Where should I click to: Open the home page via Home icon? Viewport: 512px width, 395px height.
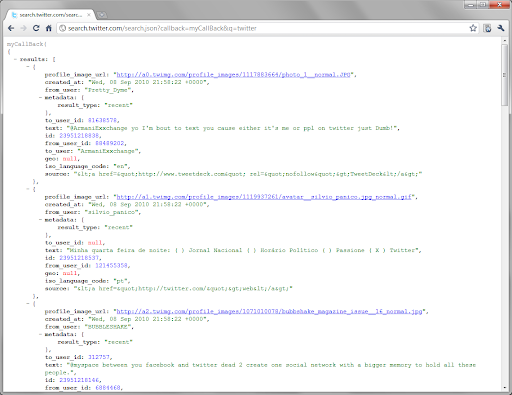pos(49,28)
